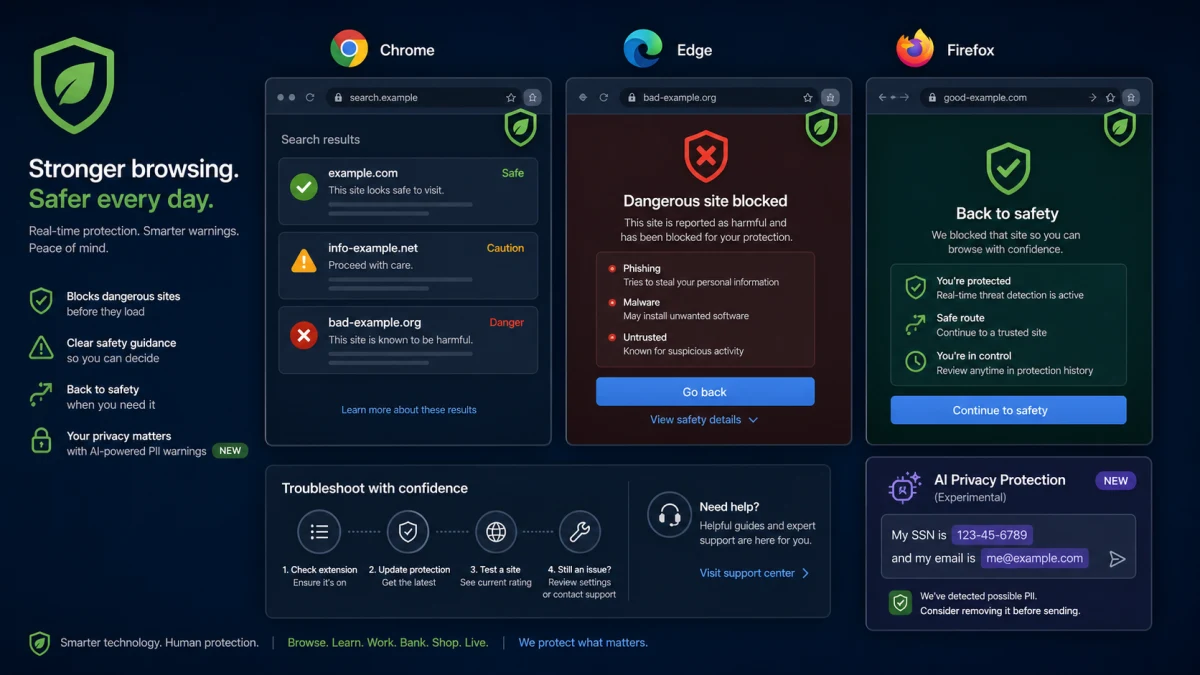The height and width of the screenshot is (675, 1200).
Task: Open the extension button in Edge toolbar
Action: coord(830,98)
